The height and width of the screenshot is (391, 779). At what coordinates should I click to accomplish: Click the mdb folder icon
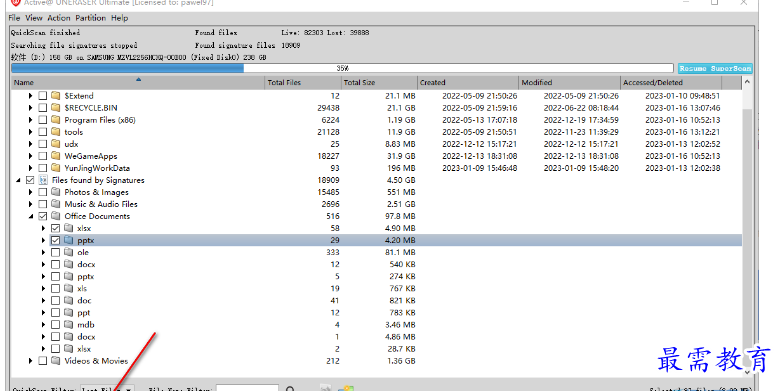click(69, 324)
